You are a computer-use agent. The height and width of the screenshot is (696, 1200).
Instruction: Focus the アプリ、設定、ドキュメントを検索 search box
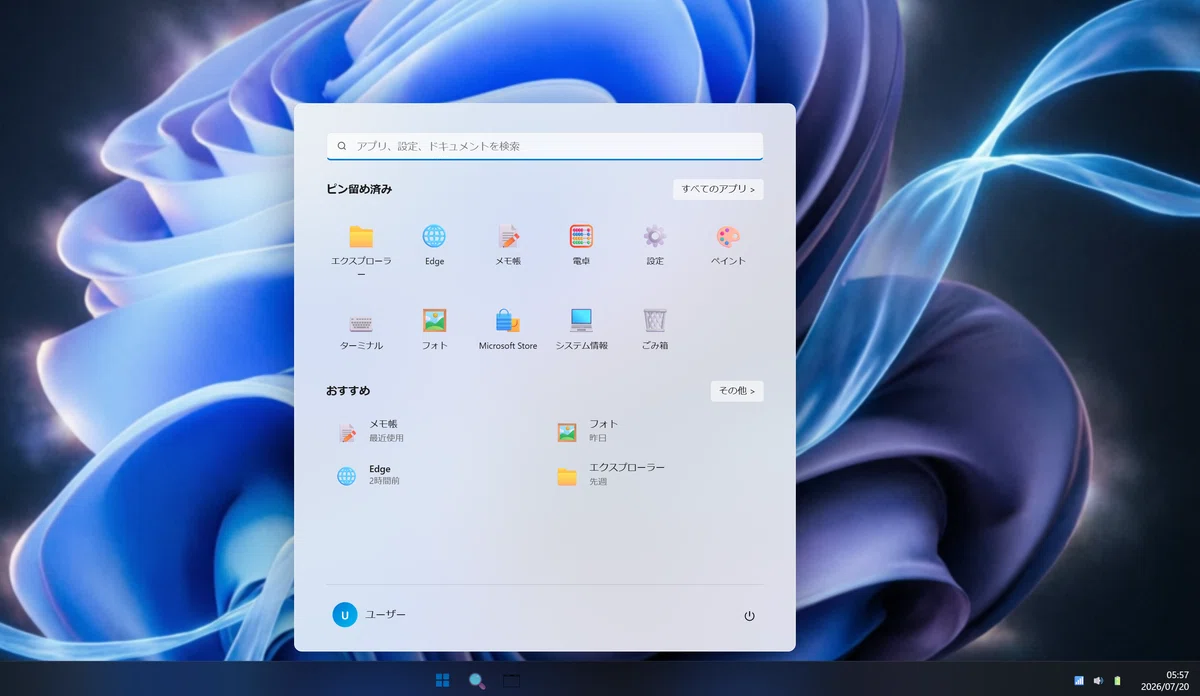click(x=545, y=146)
